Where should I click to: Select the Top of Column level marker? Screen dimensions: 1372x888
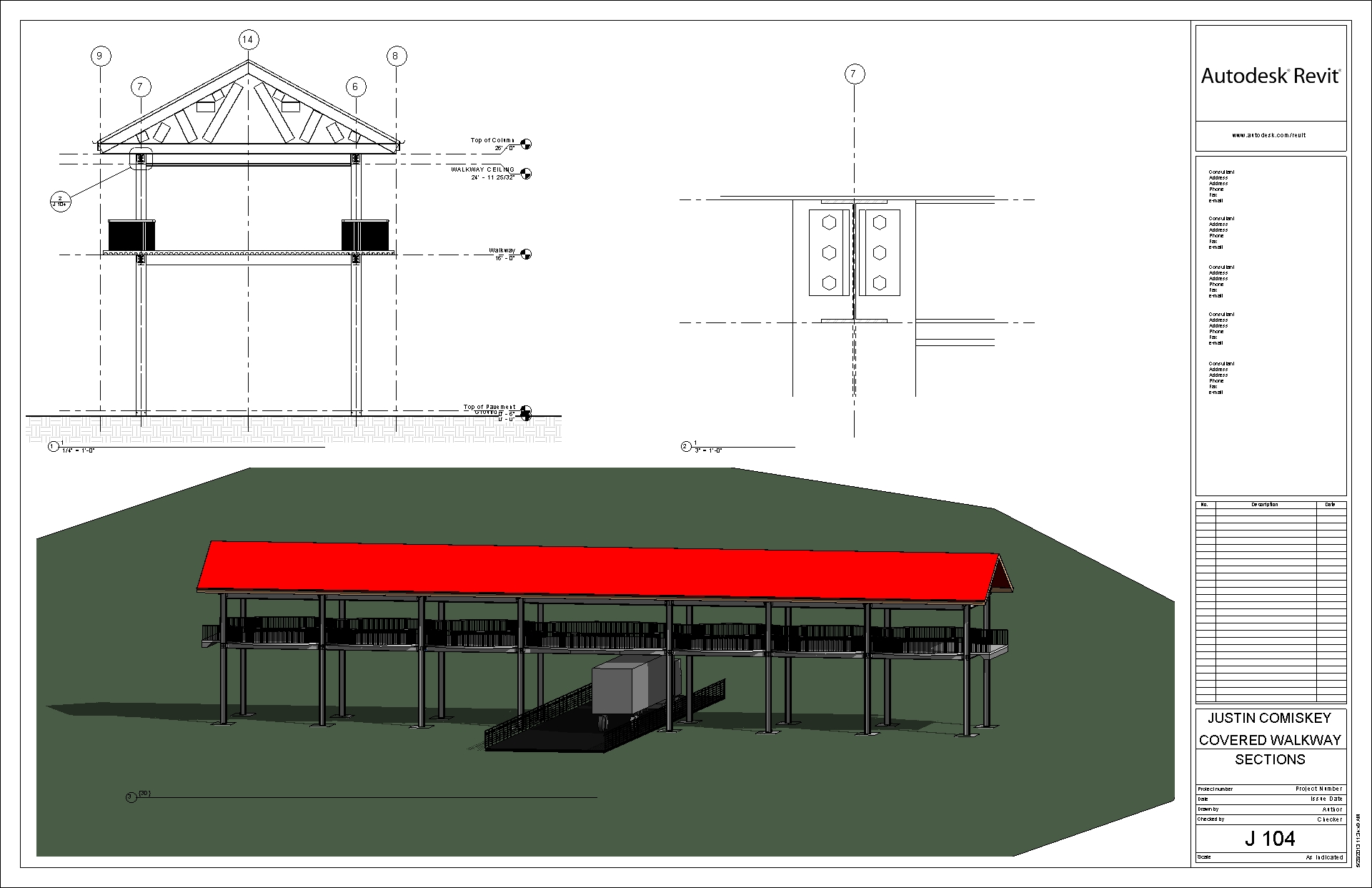[x=526, y=144]
